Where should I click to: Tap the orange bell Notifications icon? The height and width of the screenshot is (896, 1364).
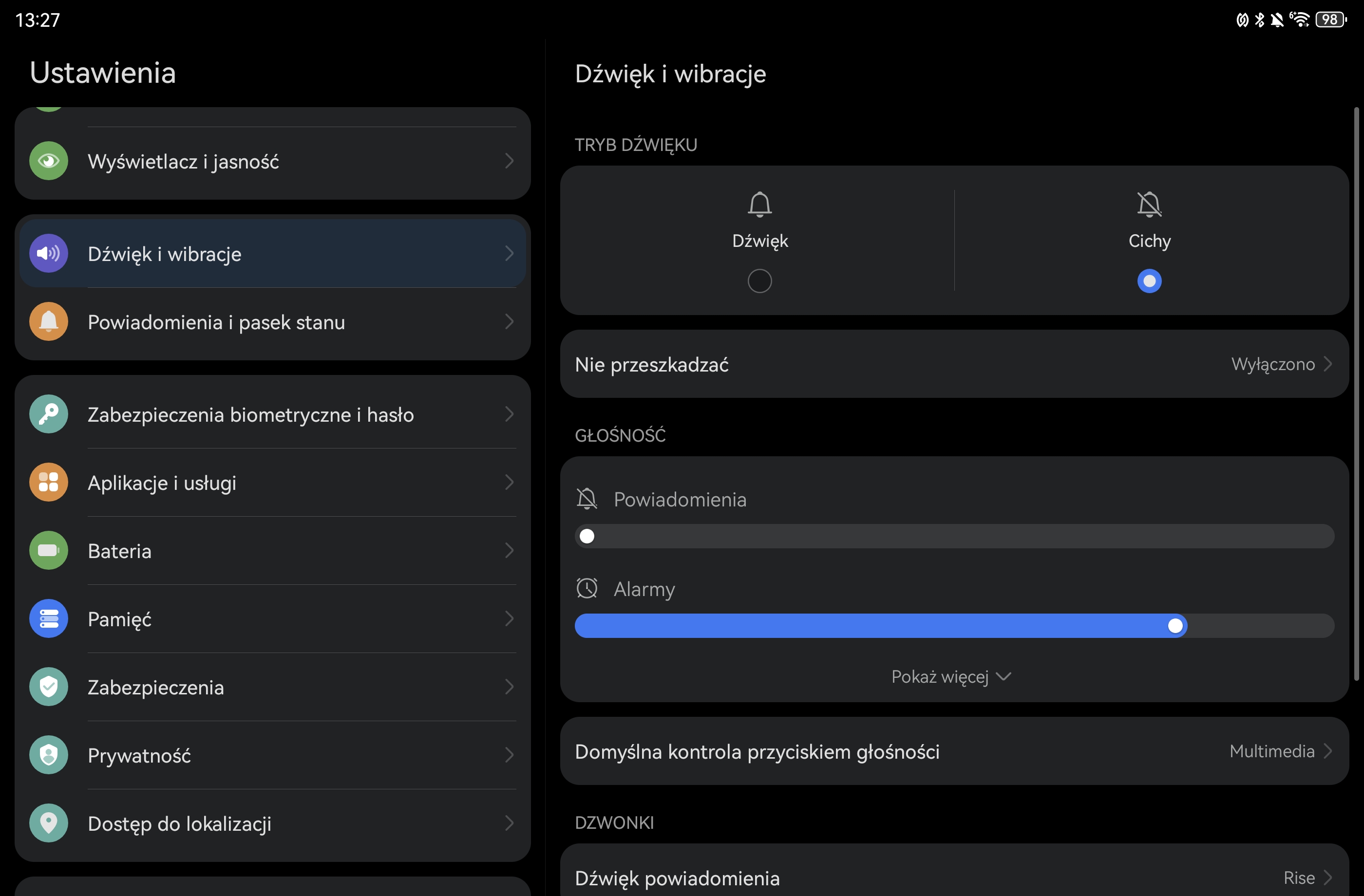(x=49, y=321)
